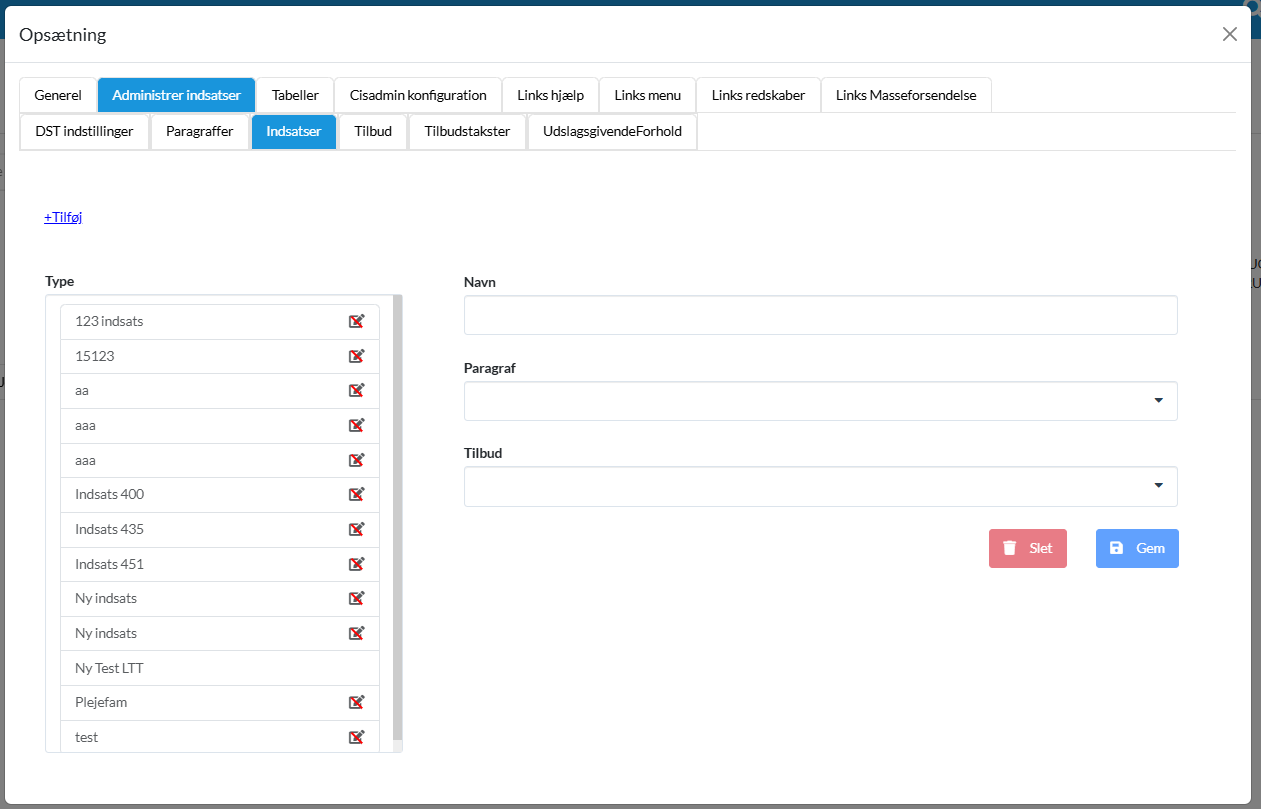The width and height of the screenshot is (1261, 809).
Task: Select the Paragraffer sub-tab
Action: coord(199,131)
